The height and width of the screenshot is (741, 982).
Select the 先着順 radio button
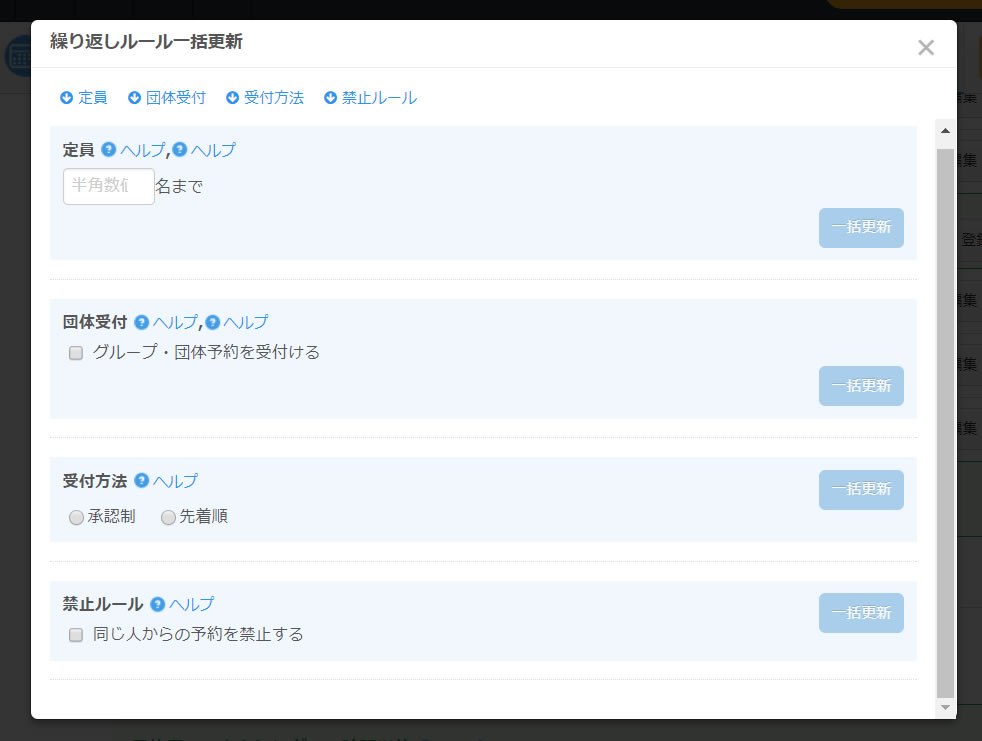pyautogui.click(x=168, y=517)
